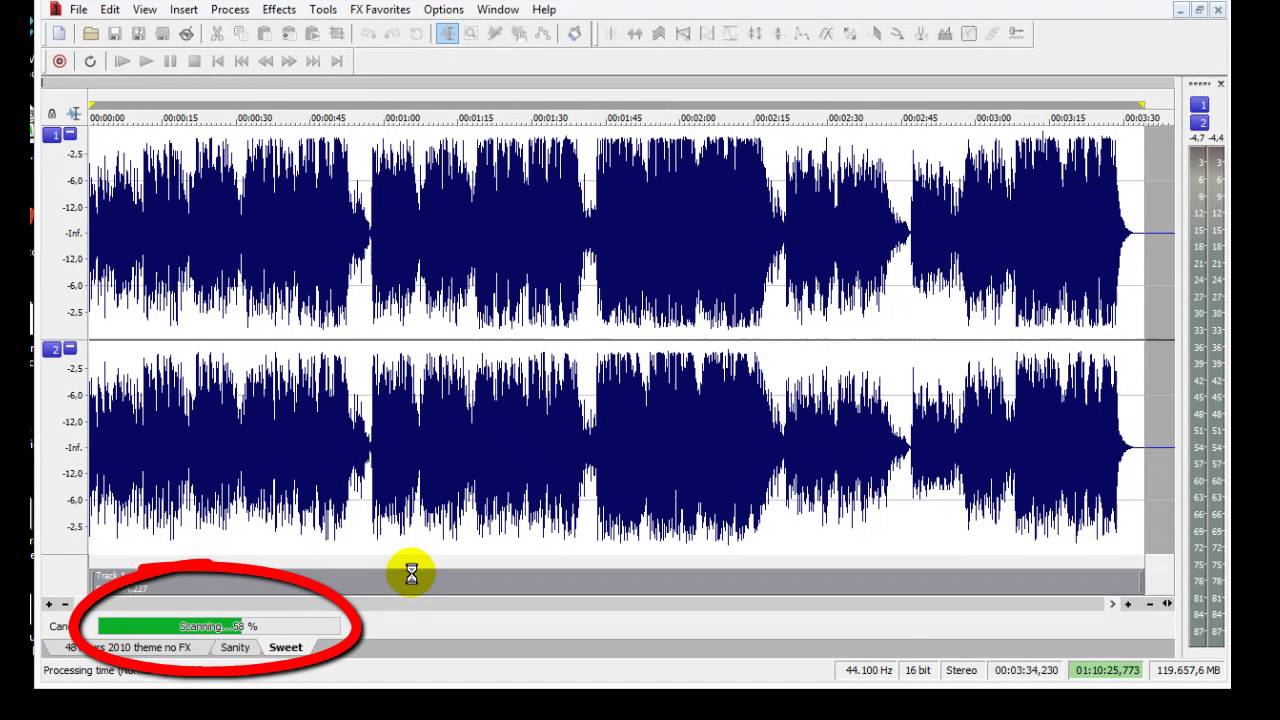
Task: Open a file with the folder icon
Action: click(90, 33)
